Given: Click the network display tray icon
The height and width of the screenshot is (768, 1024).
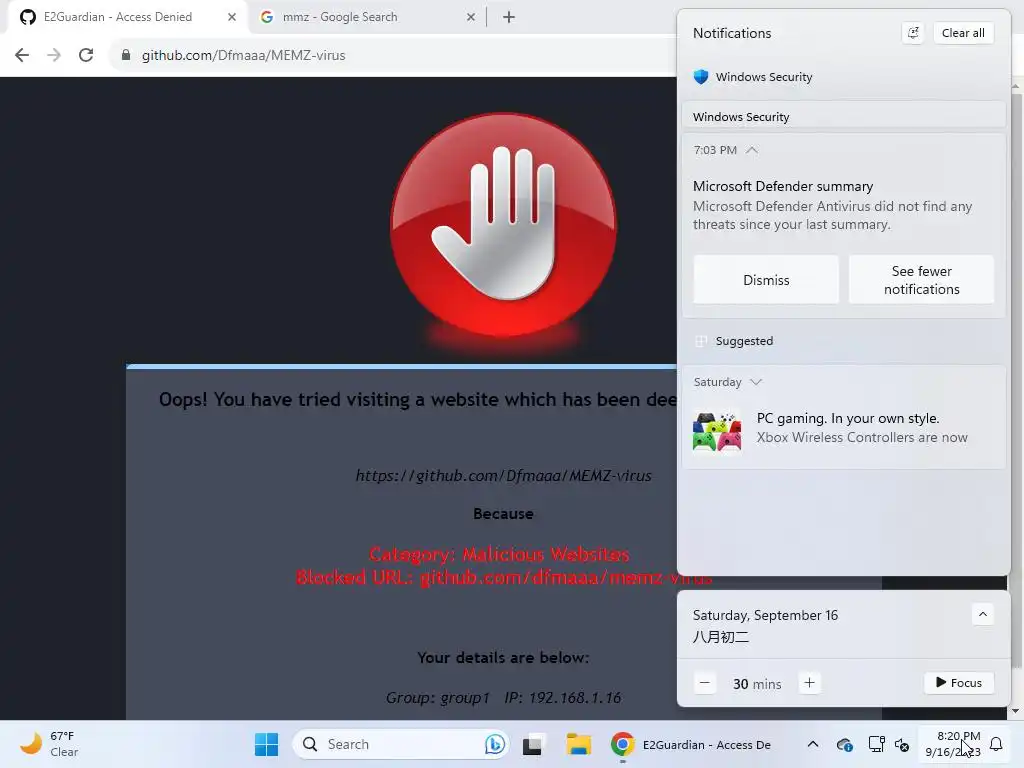Looking at the screenshot, I should (x=876, y=744).
